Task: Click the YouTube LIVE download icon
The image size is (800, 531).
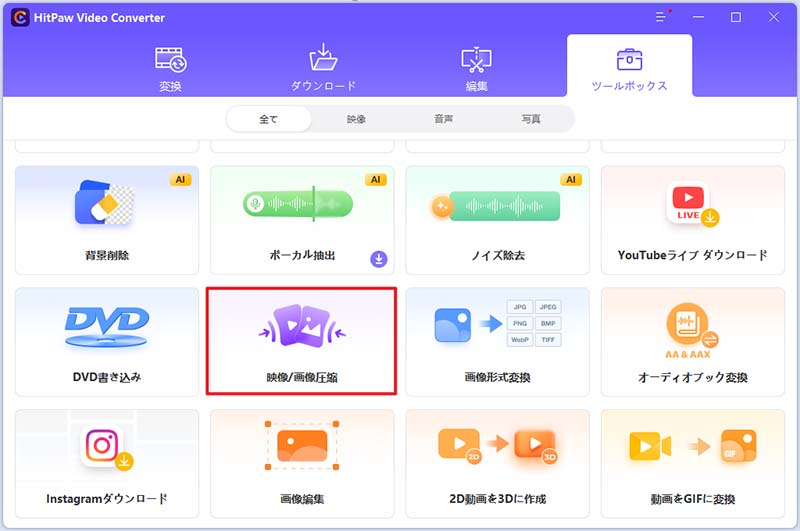Action: [x=692, y=204]
